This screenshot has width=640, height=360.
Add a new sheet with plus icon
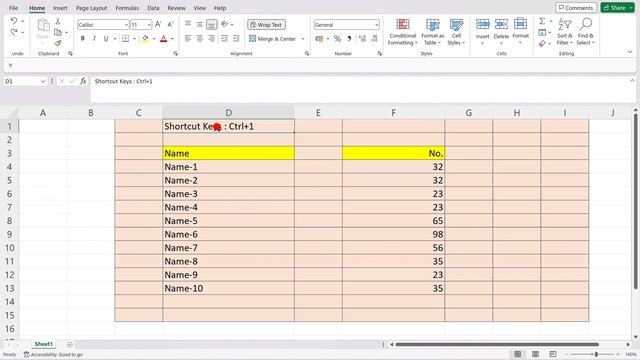point(69,344)
